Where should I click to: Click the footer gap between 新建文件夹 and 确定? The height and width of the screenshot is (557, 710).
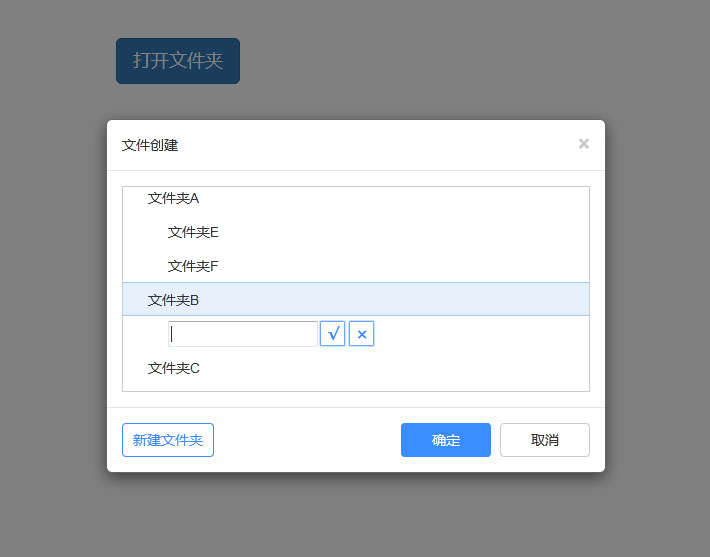[306, 440]
